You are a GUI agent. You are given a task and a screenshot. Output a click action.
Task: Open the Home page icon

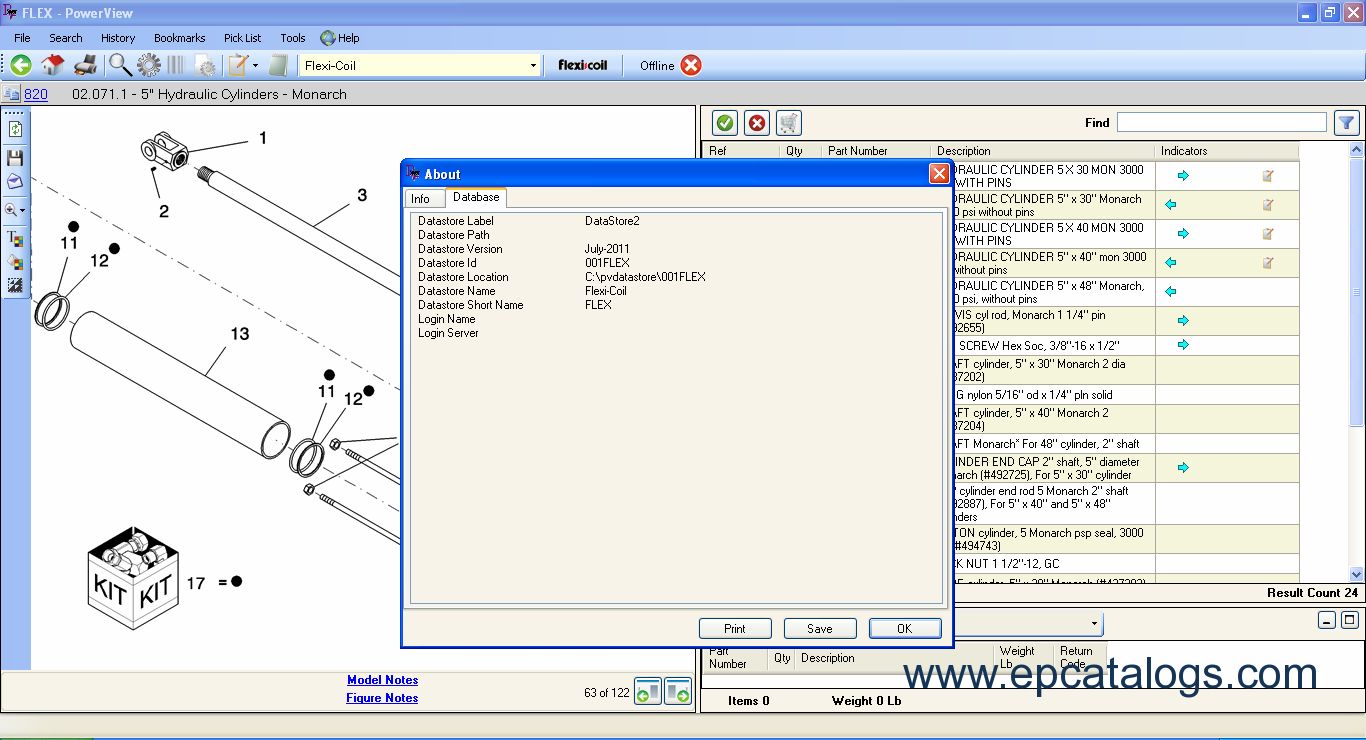53,65
